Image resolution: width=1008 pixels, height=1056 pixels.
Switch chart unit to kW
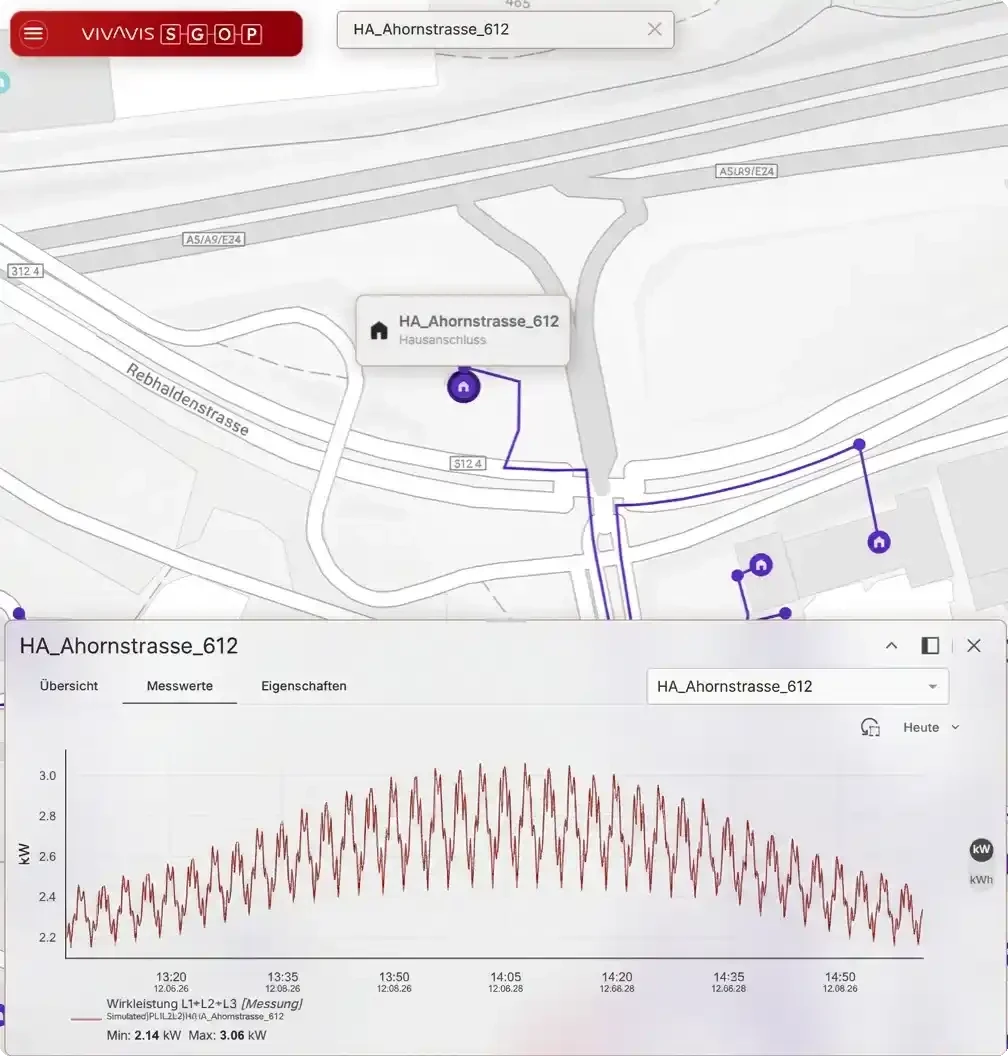click(x=981, y=849)
